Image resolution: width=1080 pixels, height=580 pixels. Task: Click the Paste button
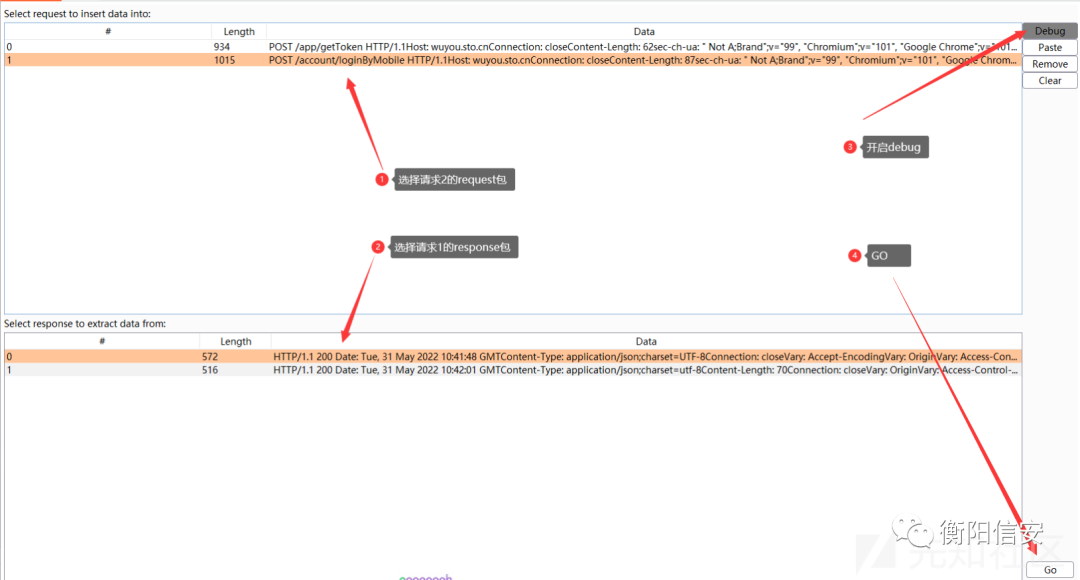(x=1049, y=47)
